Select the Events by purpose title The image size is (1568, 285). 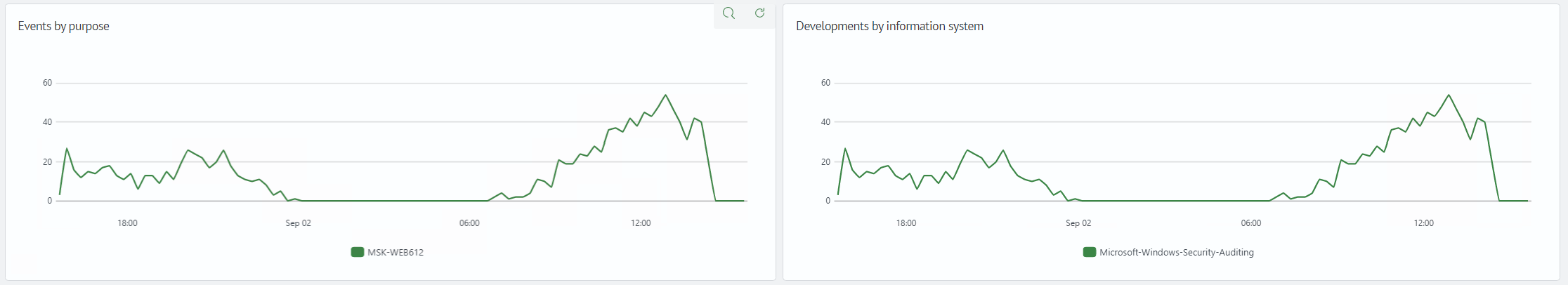pos(63,26)
